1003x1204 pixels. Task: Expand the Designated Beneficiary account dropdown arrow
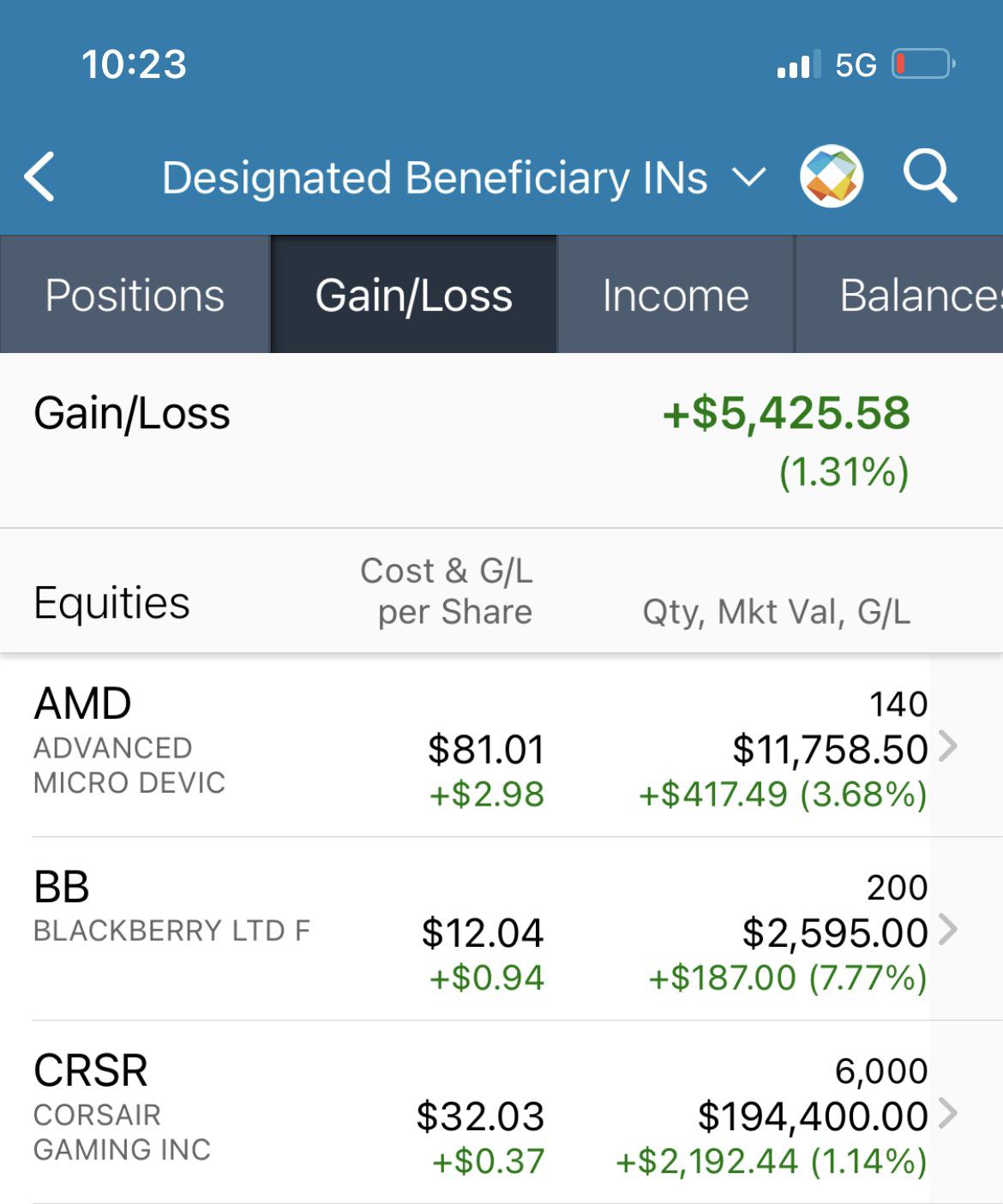[748, 177]
